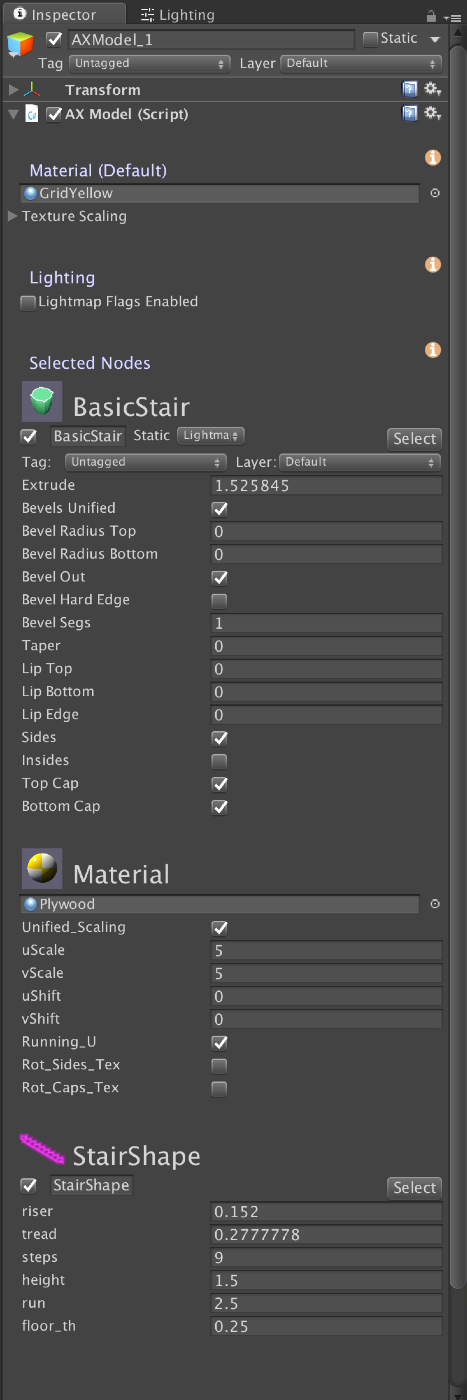This screenshot has width=467, height=1400.
Task: Enable Lightmap Flags Enabled checkbox
Action: [x=29, y=302]
